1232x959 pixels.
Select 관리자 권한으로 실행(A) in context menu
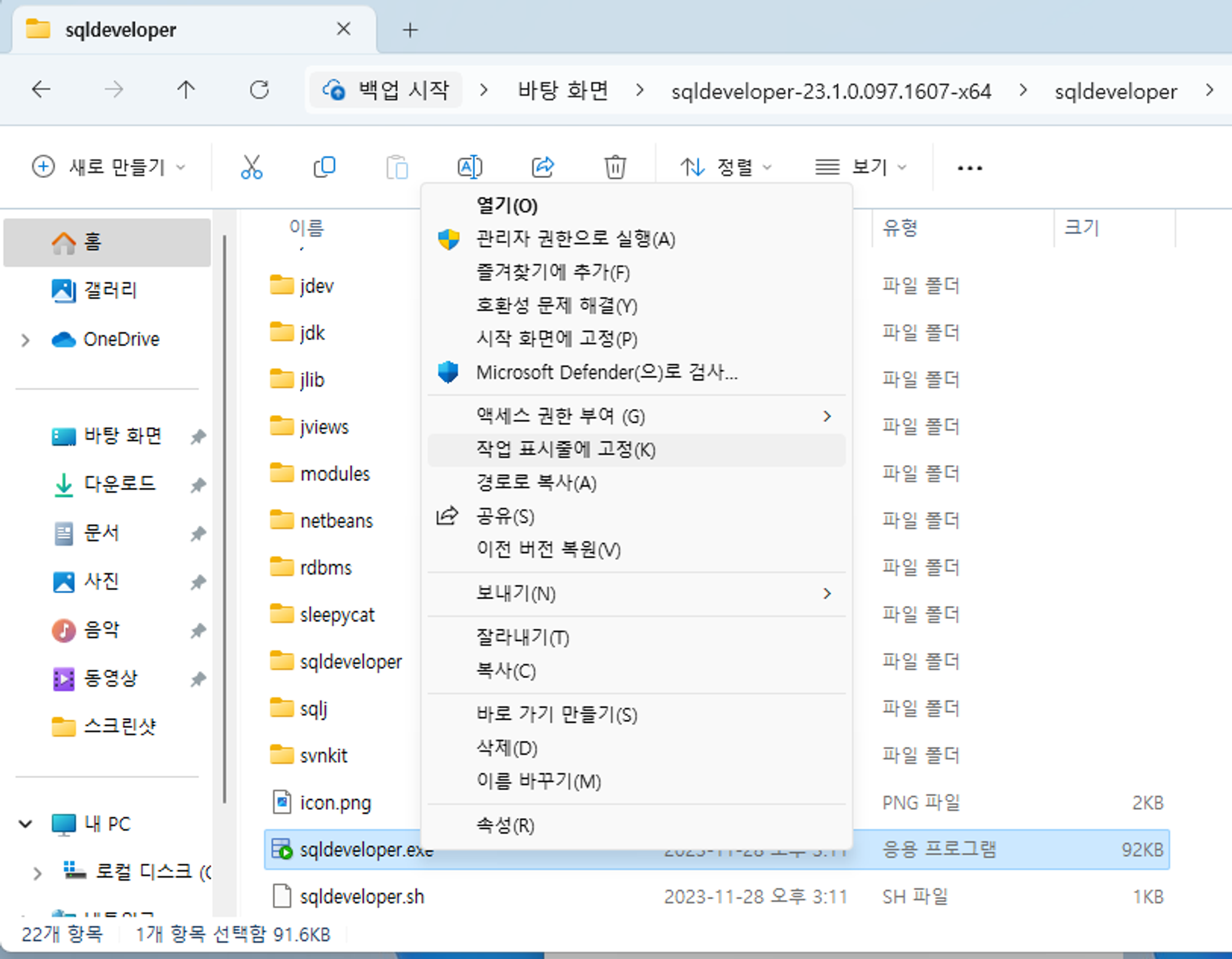click(x=575, y=239)
